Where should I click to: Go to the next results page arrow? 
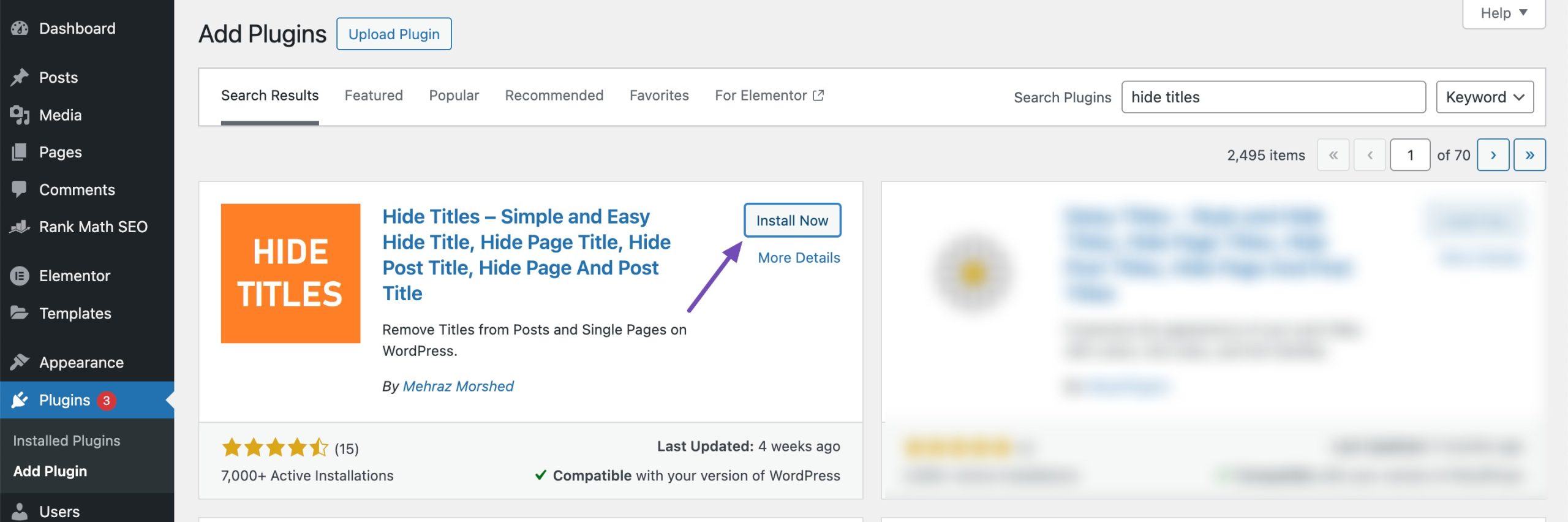(x=1493, y=155)
